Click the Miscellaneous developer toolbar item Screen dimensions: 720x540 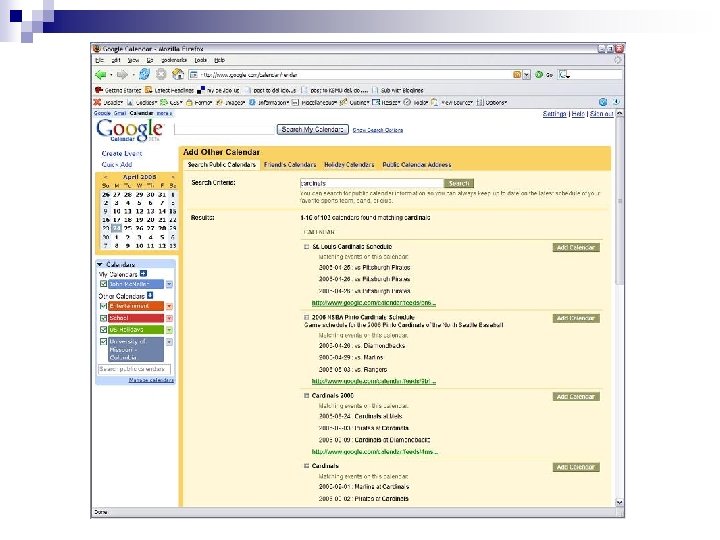315,102
